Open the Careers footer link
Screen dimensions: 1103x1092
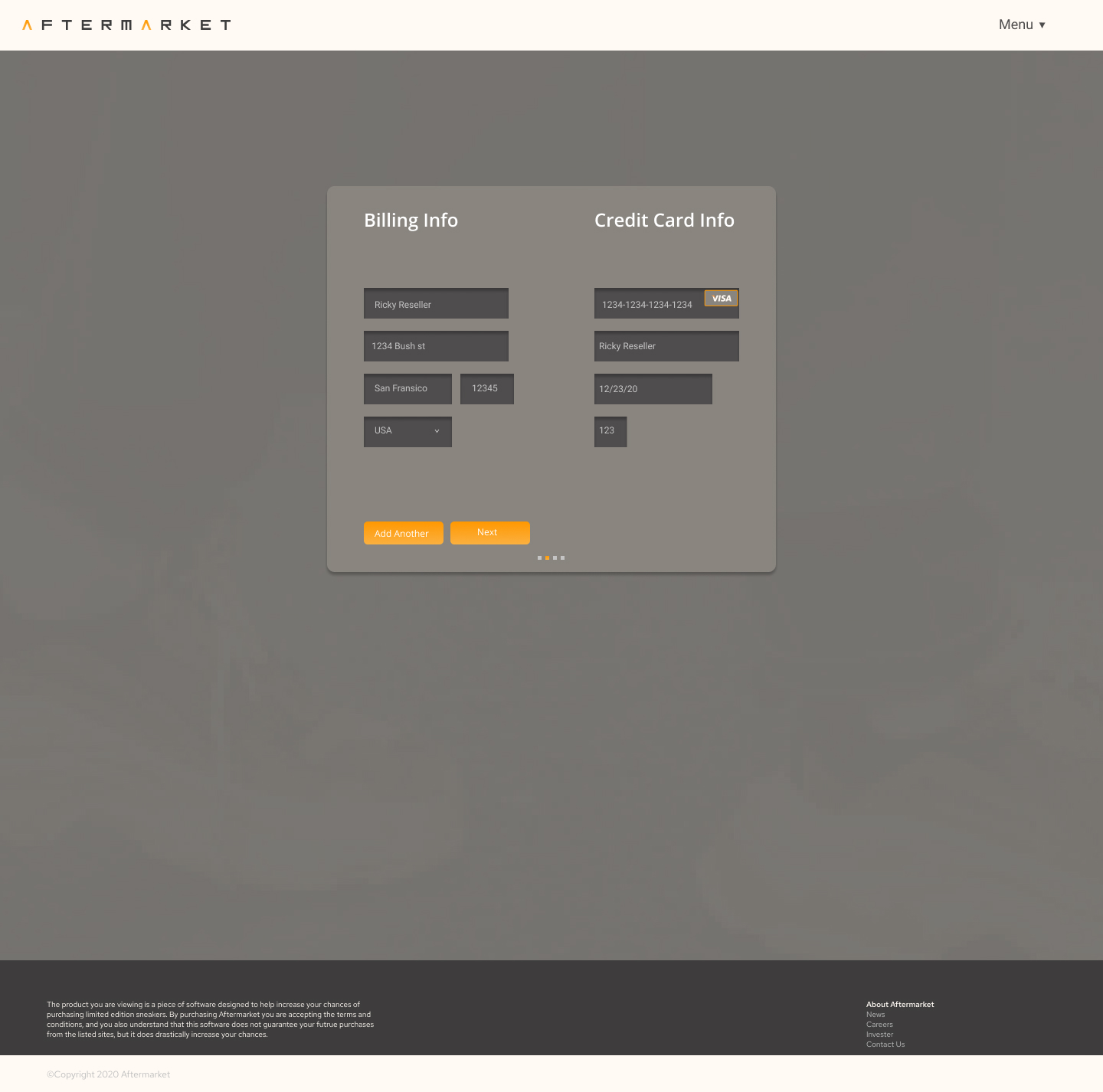tap(879, 1025)
